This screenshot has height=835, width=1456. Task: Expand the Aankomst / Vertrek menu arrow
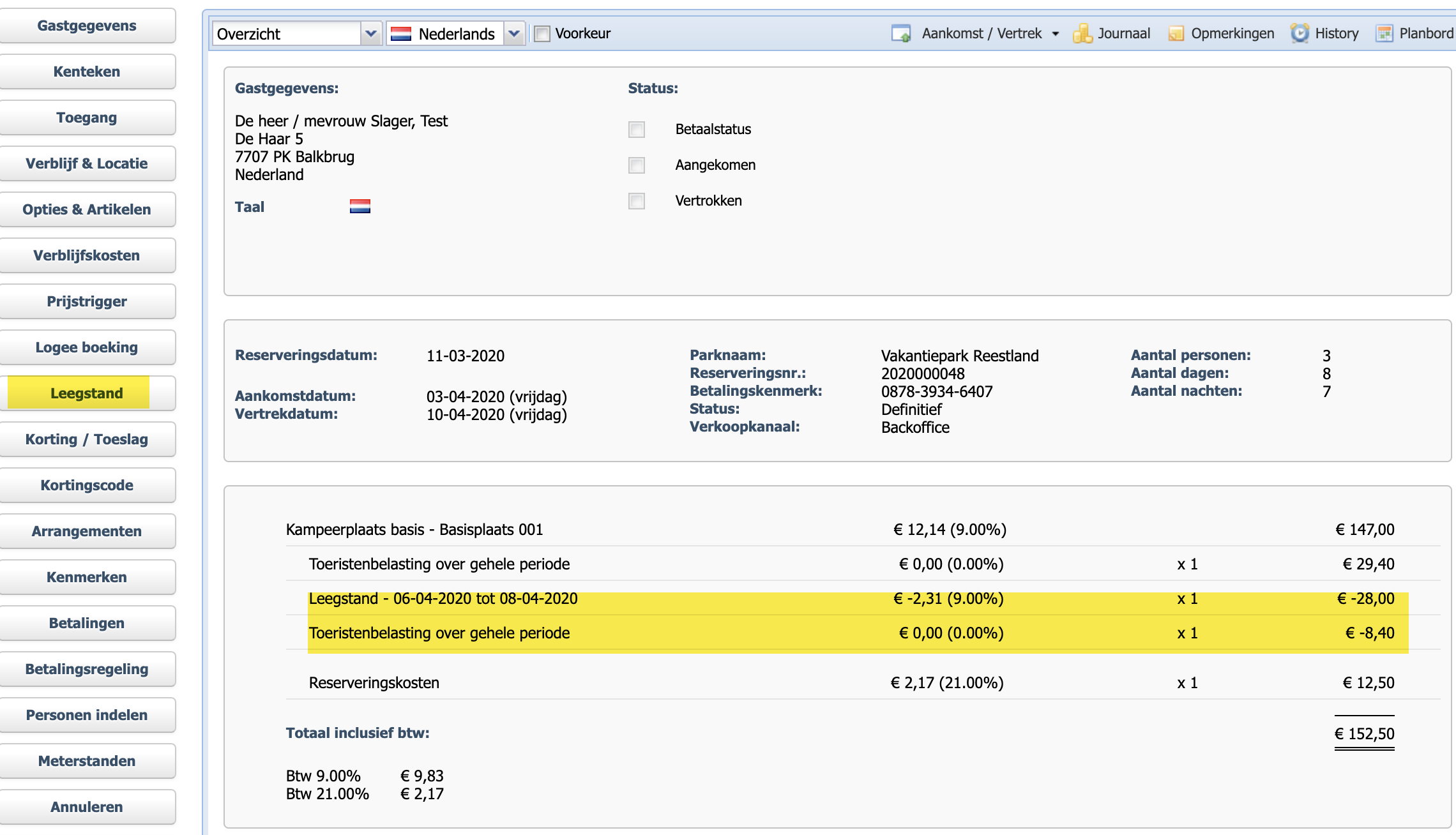coord(1056,34)
